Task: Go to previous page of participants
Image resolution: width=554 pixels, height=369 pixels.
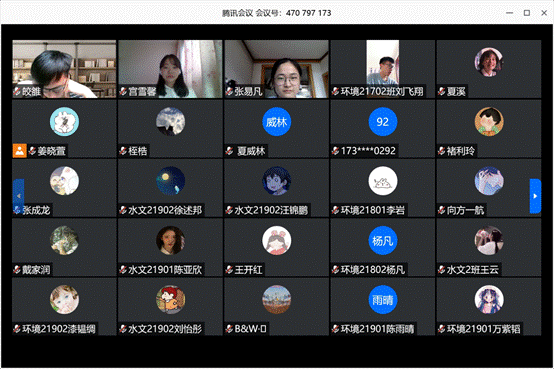Action: coord(18,196)
